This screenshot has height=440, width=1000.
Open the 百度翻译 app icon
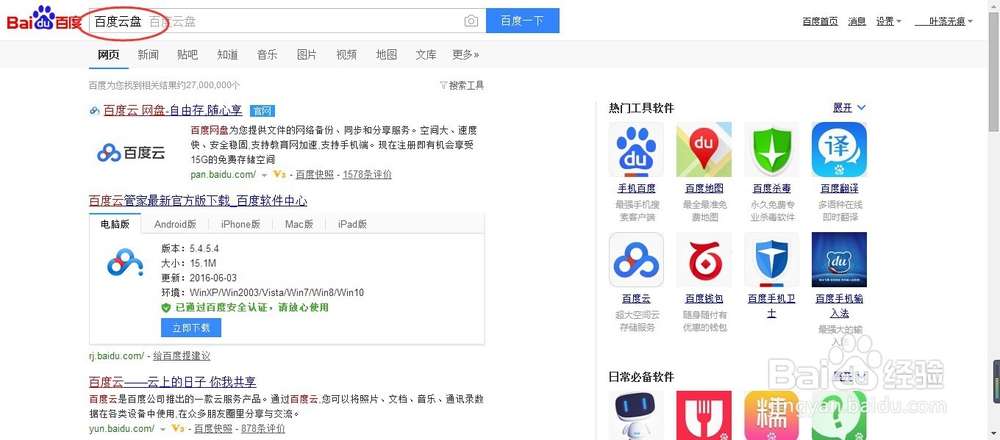tap(839, 150)
